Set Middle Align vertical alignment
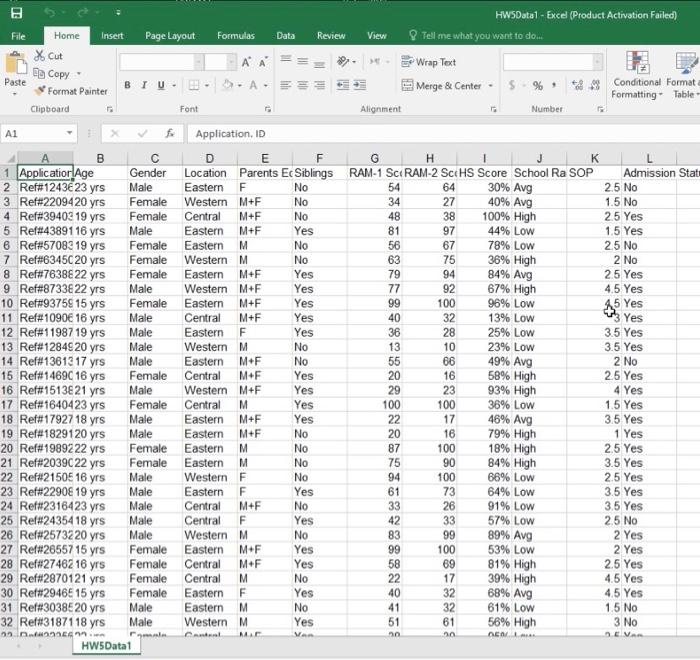Image resolution: width=700 pixels, height=660 pixels. pos(303,61)
